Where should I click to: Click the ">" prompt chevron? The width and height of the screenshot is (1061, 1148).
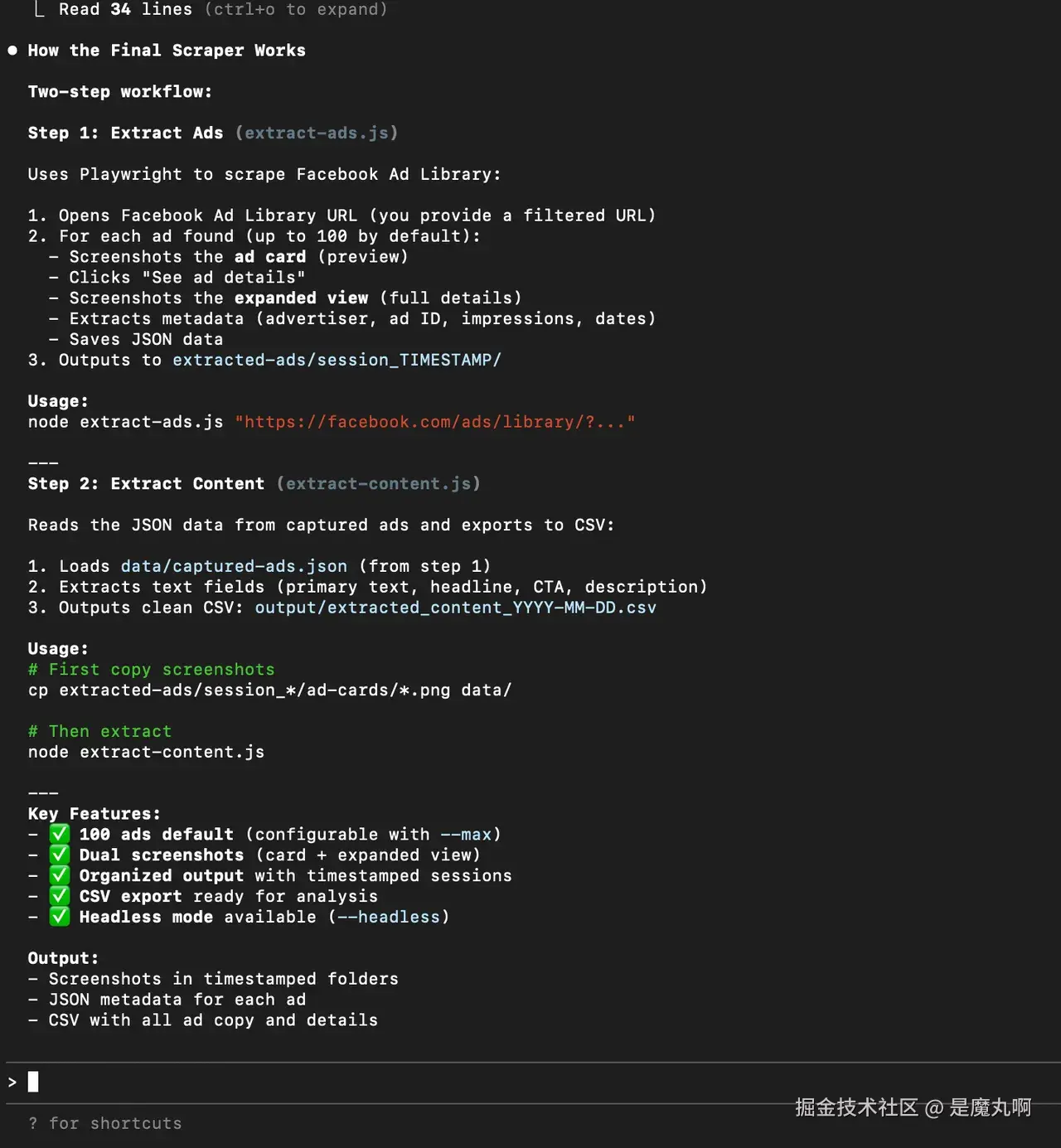click(x=12, y=1082)
